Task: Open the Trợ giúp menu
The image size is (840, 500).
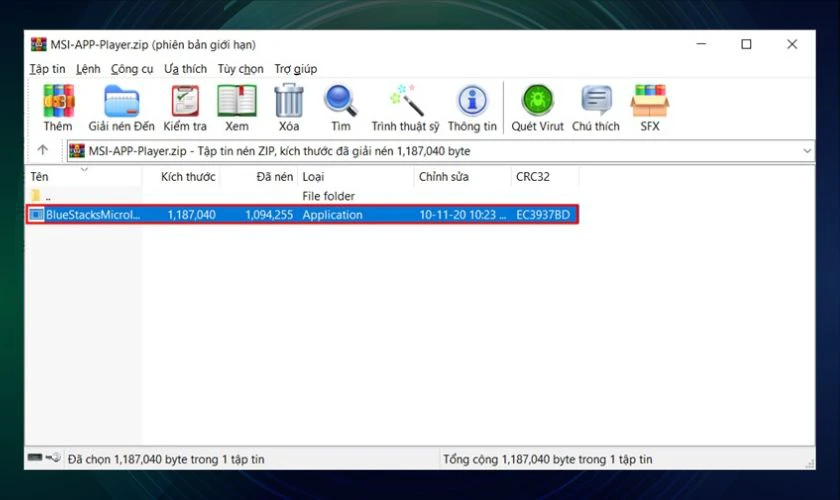Action: [x=296, y=69]
